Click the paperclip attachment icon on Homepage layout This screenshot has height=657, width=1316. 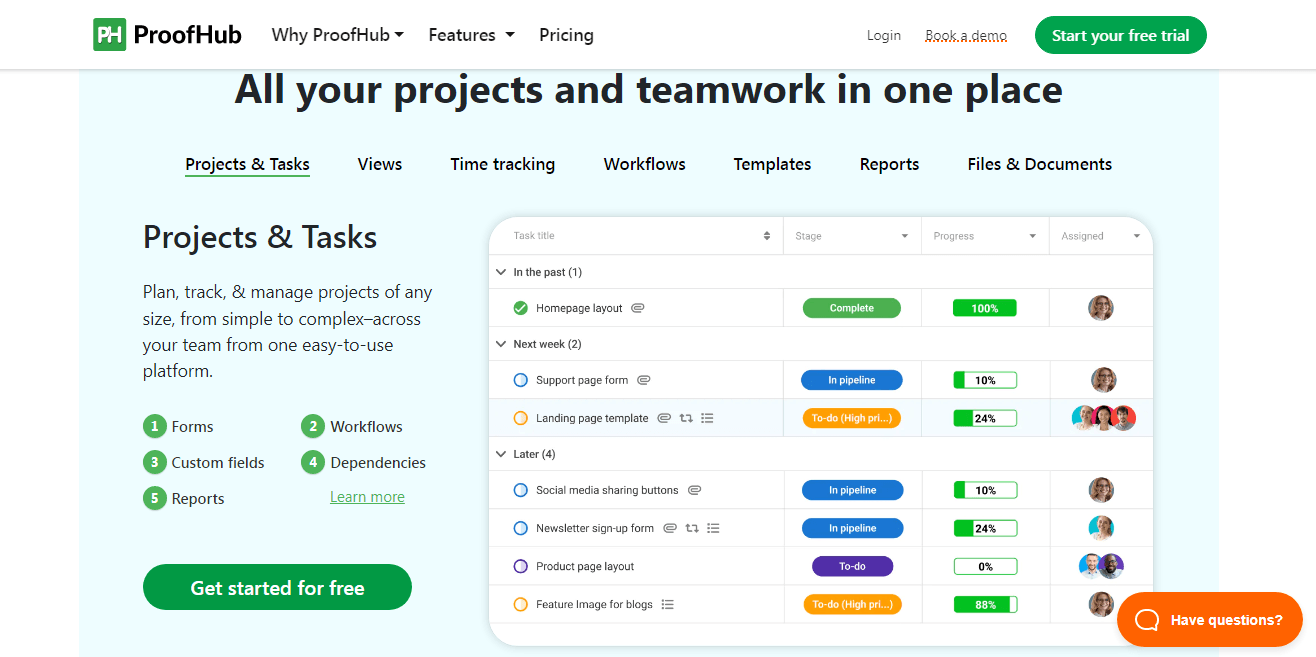click(x=637, y=307)
